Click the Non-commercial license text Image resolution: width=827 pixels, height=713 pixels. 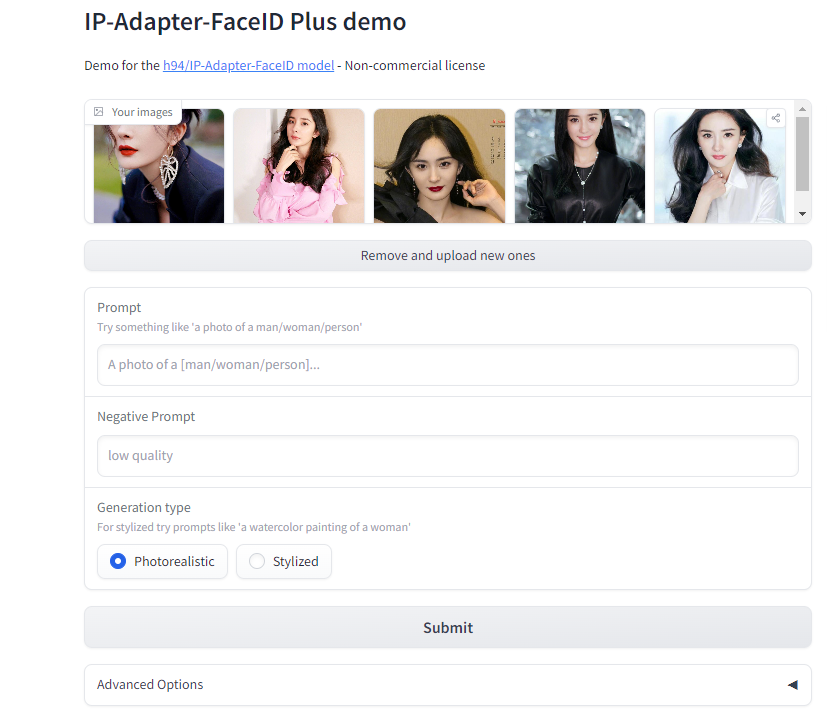[x=415, y=65]
